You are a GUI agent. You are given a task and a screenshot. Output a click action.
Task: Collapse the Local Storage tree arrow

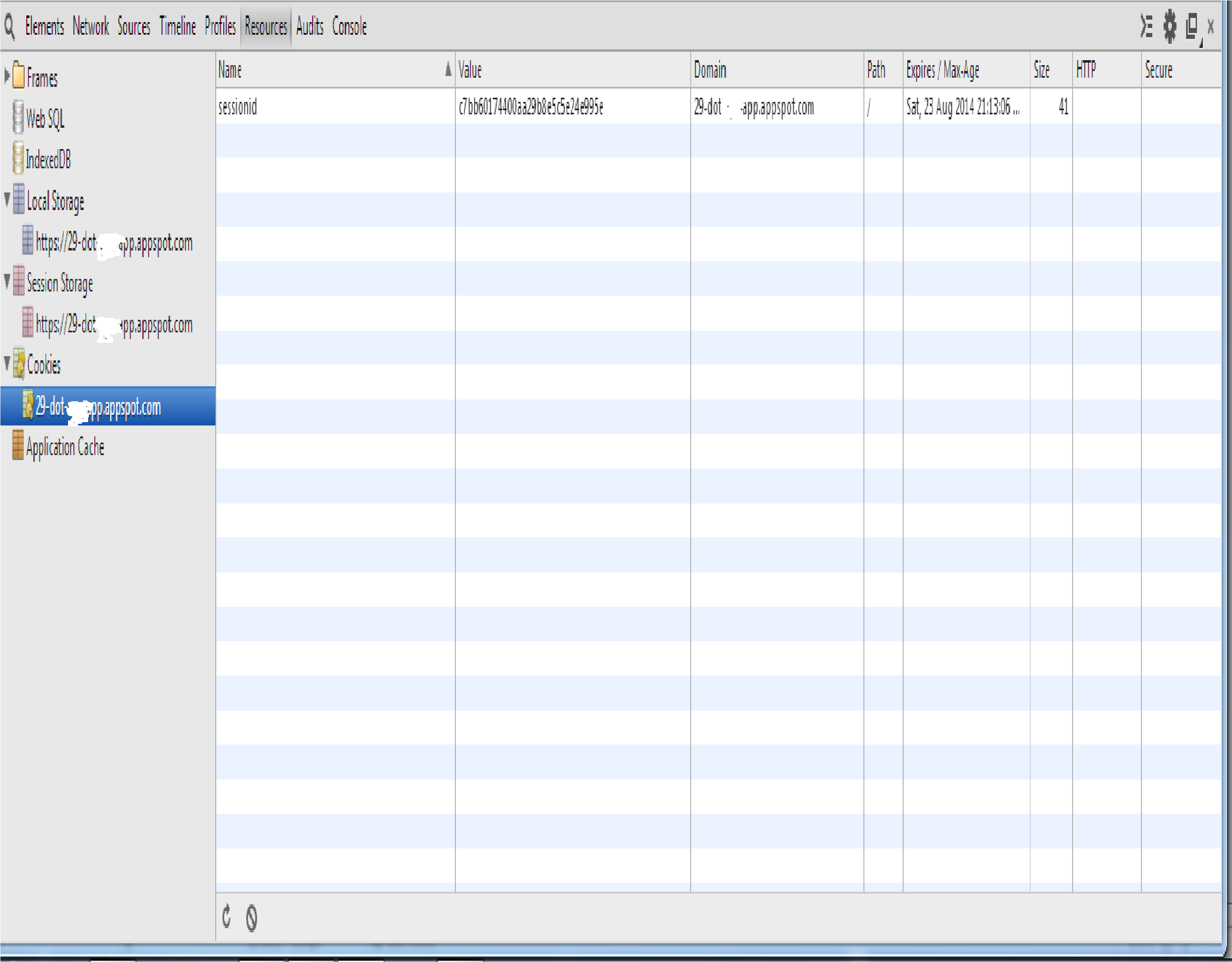pos(7,199)
